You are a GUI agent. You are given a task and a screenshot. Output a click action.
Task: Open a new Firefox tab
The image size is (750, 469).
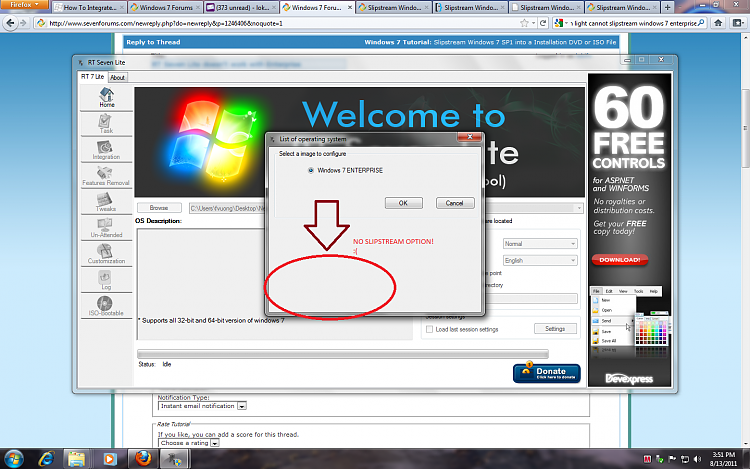[x=667, y=7]
